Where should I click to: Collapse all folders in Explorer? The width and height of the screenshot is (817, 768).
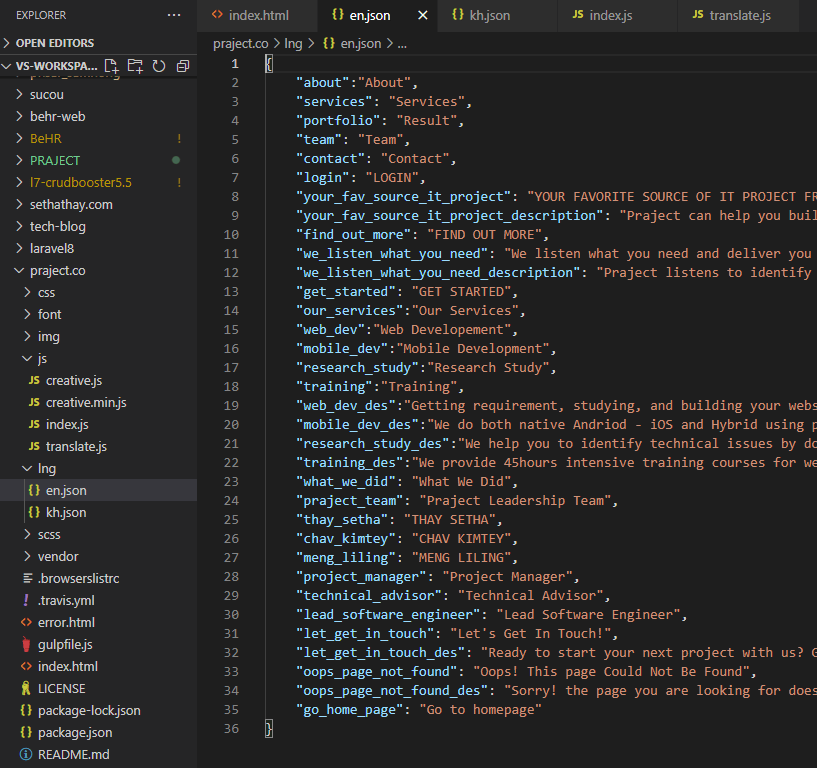182,64
